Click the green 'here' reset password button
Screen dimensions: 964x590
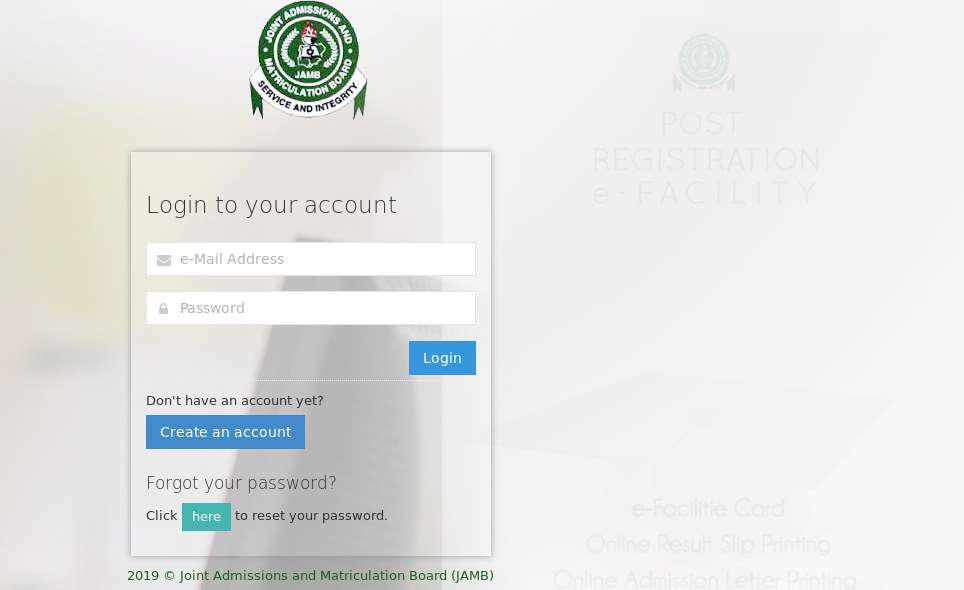point(207,517)
